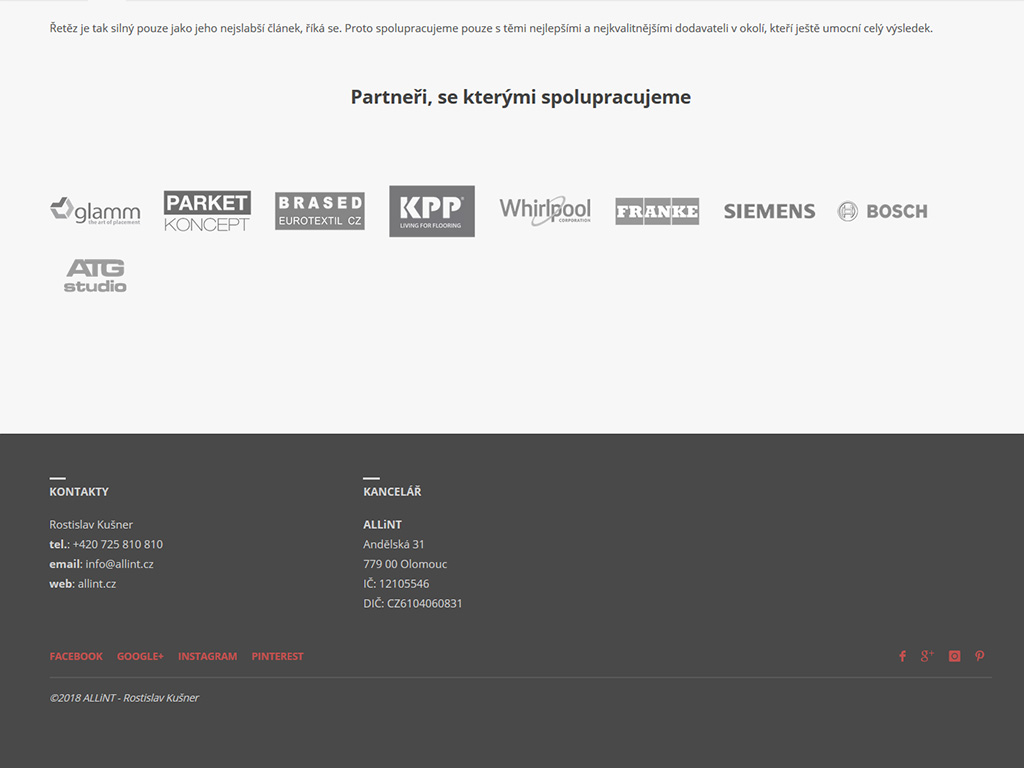Click the '©2018 ALLiNT - Rostislav Kušner' copyright line
The width and height of the screenshot is (1024, 768).
click(124, 698)
